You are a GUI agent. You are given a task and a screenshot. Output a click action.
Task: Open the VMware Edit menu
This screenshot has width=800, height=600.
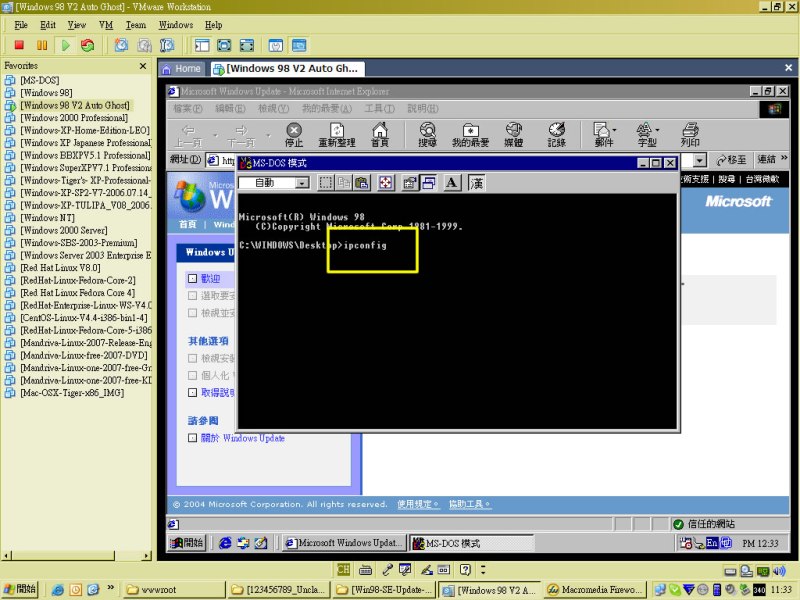[48, 25]
